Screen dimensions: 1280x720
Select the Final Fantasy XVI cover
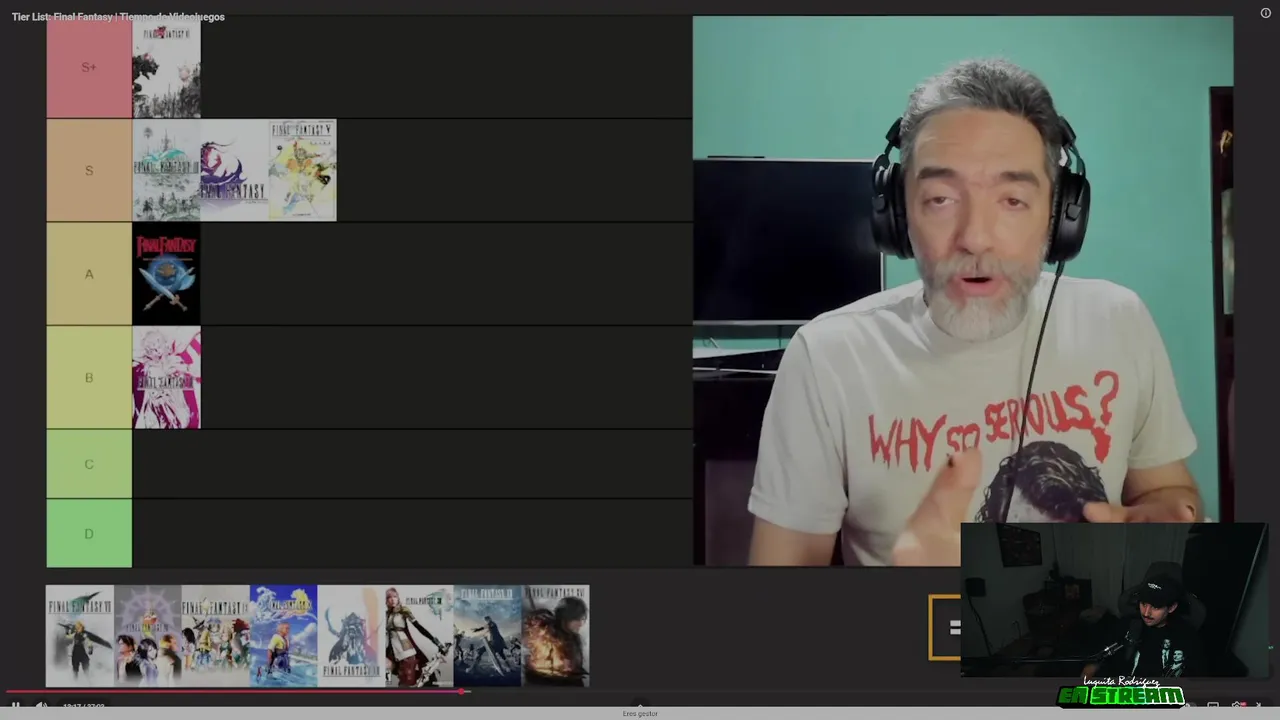(556, 636)
